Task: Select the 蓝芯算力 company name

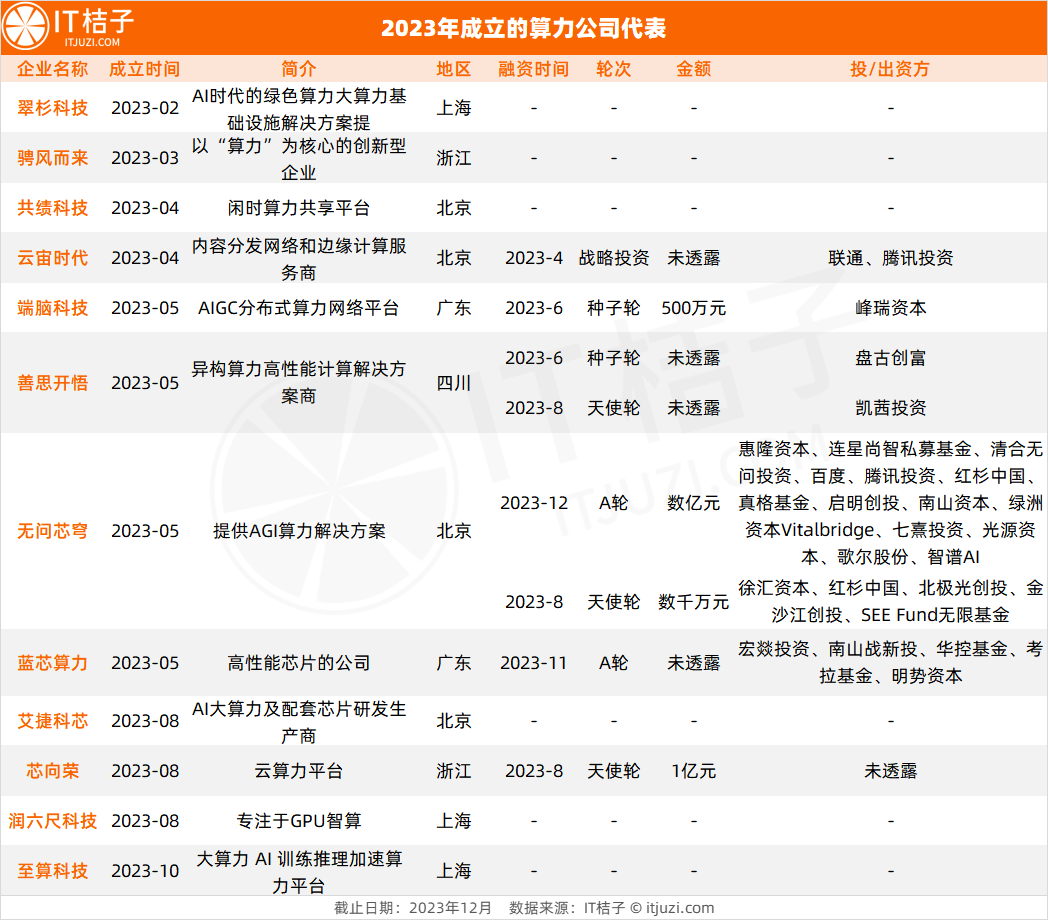Action: pos(52,663)
